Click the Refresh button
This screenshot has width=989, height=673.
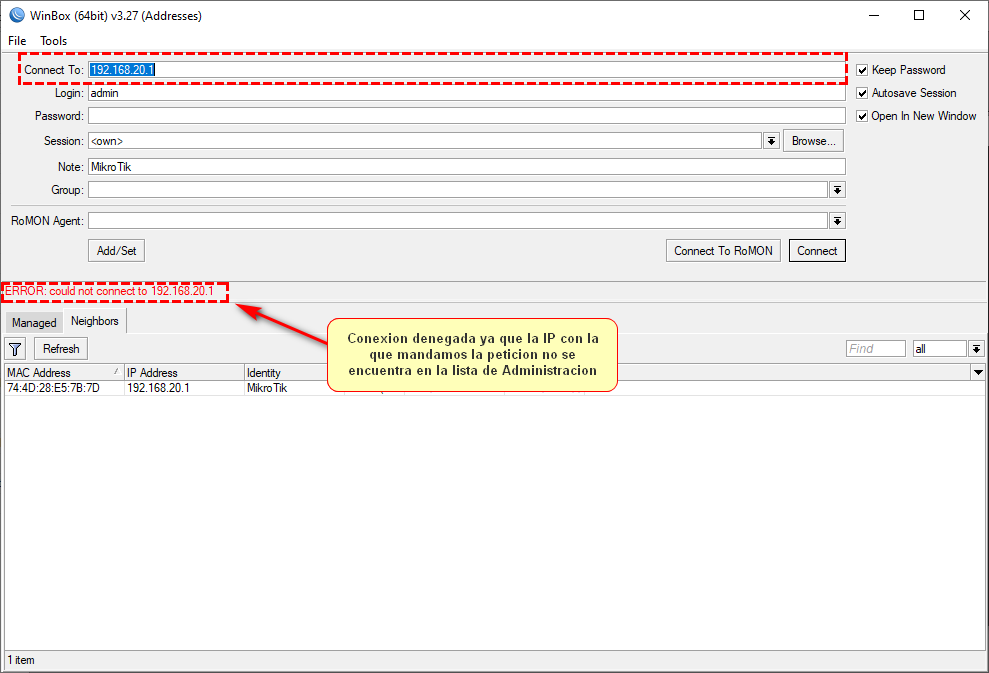[61, 349]
